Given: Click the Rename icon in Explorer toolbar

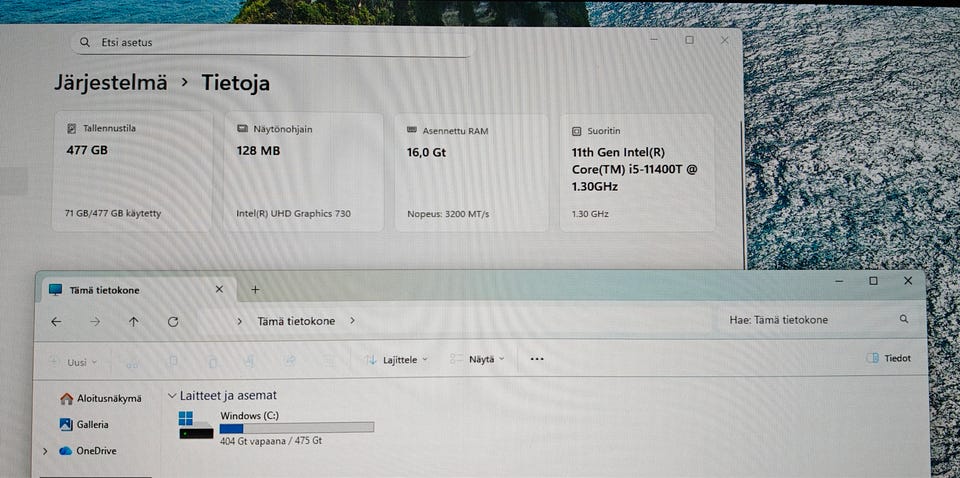Looking at the screenshot, I should (x=249, y=362).
